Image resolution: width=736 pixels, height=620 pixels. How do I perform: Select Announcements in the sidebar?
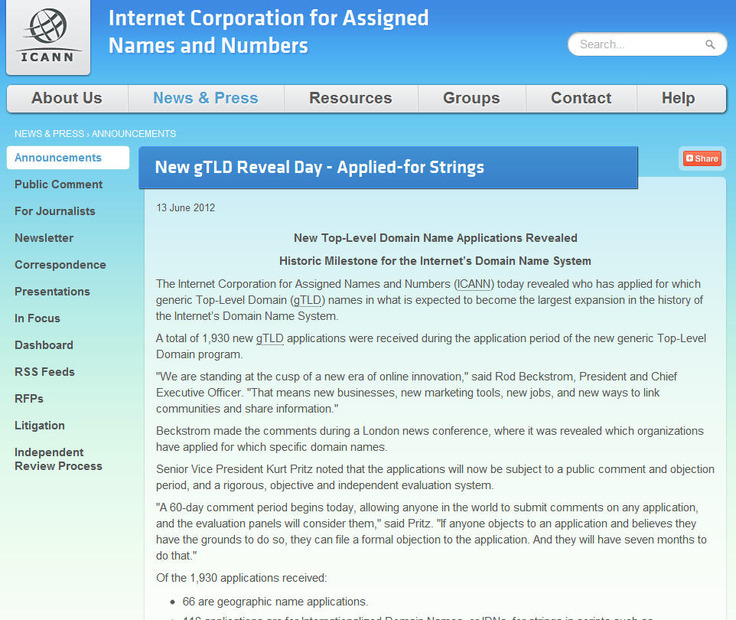click(x=68, y=158)
